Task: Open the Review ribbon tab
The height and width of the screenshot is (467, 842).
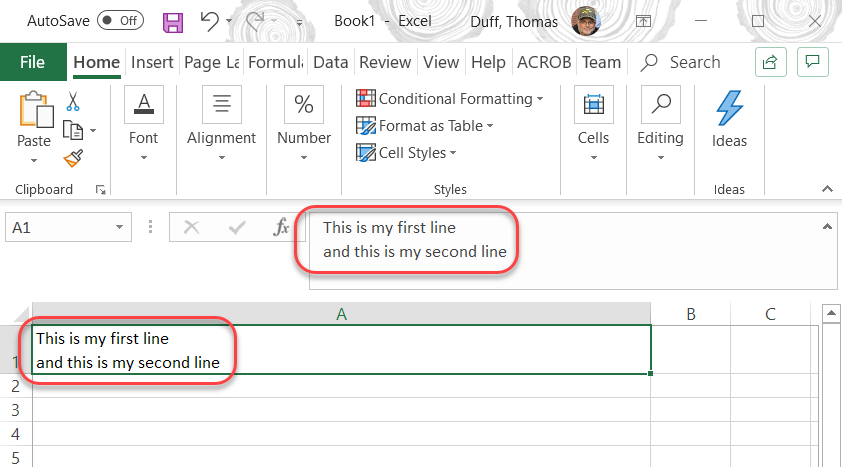Action: point(385,62)
